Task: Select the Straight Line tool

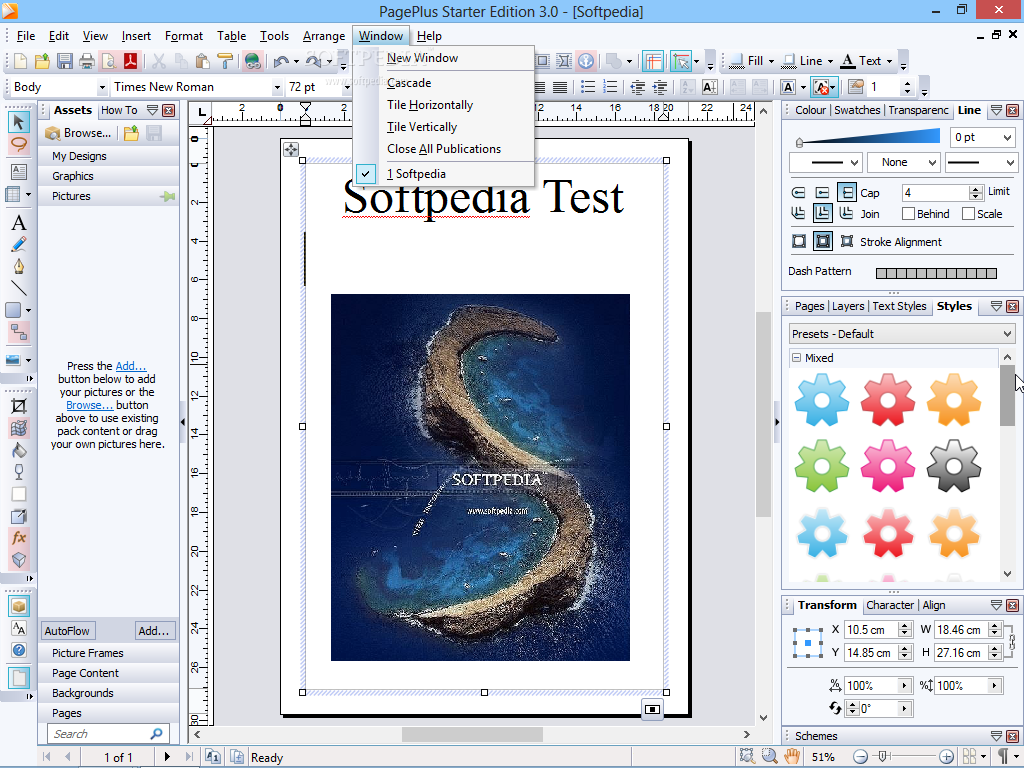Action: tap(19, 288)
